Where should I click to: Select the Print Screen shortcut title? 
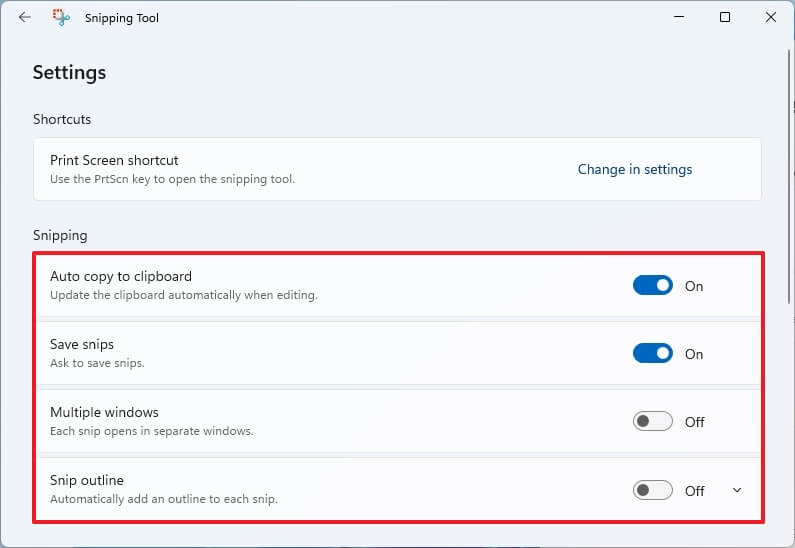pos(114,160)
